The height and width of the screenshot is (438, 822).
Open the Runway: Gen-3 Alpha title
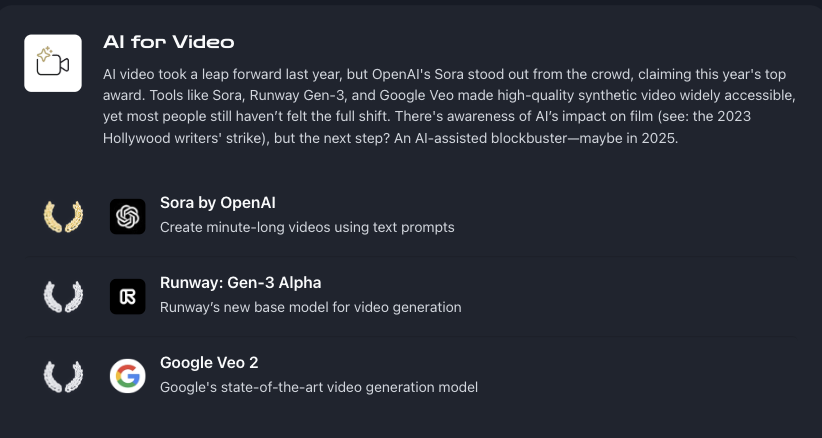tap(241, 283)
